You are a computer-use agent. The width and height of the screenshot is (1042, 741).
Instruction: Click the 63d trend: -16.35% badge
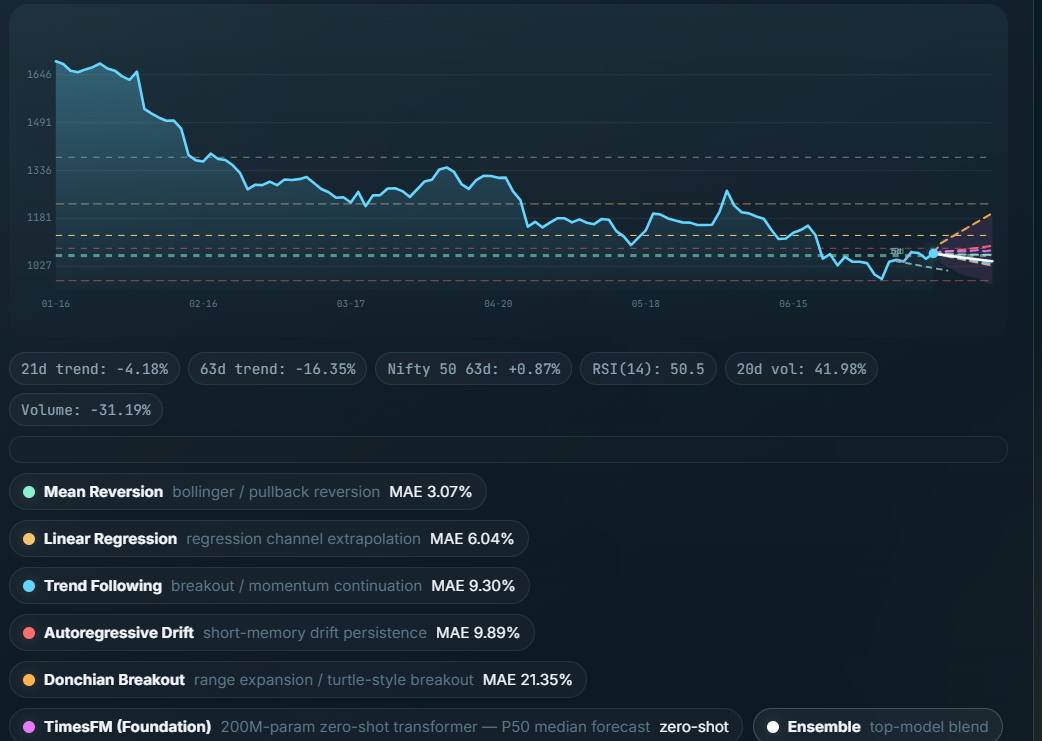point(278,369)
